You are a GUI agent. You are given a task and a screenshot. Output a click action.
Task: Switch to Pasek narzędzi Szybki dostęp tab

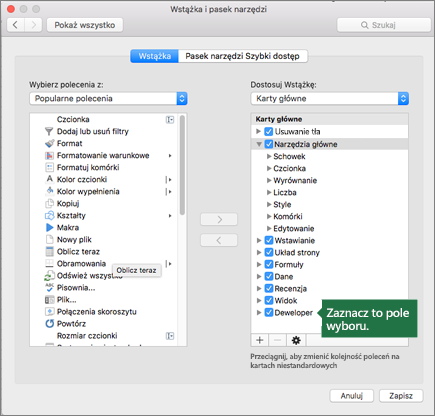click(243, 56)
